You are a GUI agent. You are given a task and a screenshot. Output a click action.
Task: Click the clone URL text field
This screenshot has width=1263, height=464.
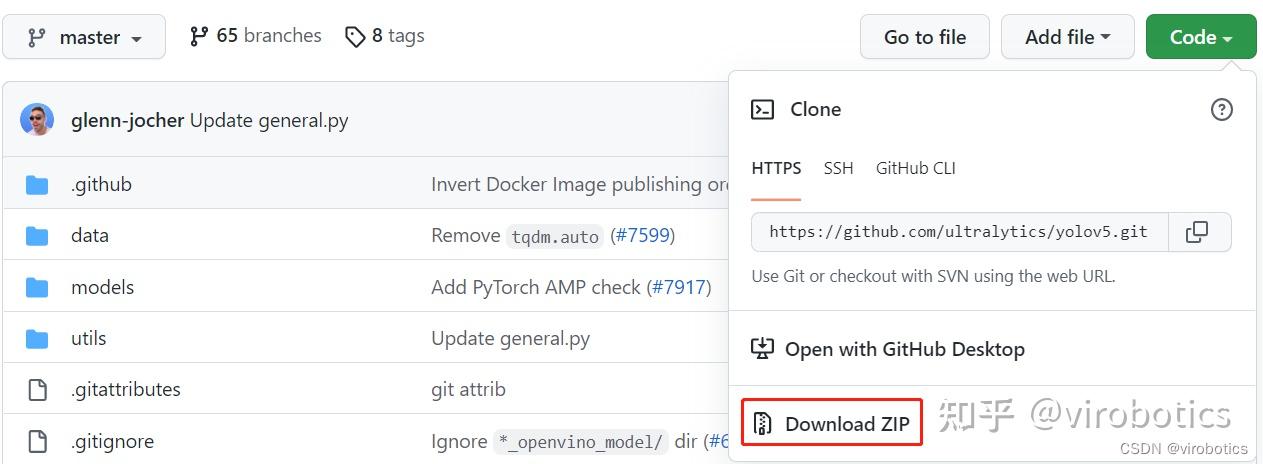coord(957,232)
